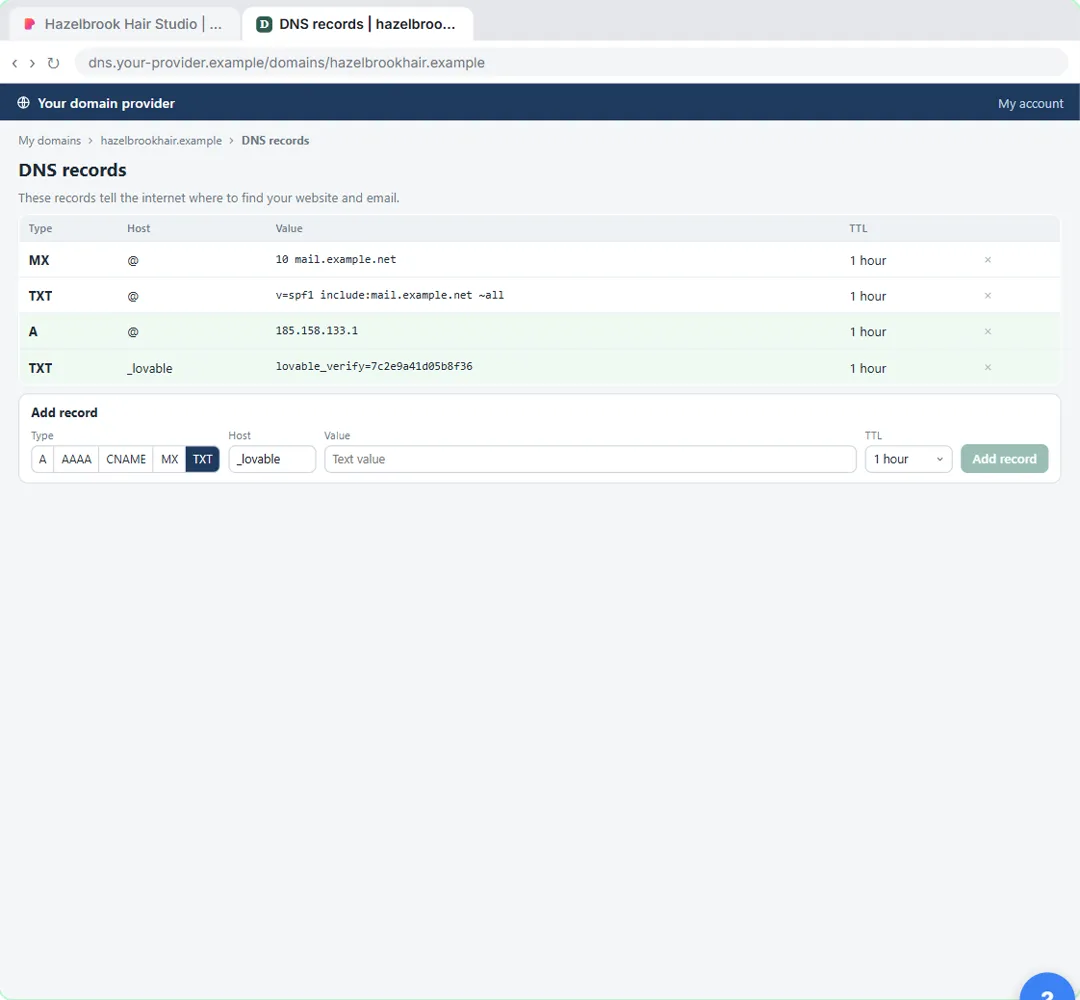Open hazelbrookhair.example breadcrumb
Image resolution: width=1080 pixels, height=1000 pixels.
[161, 140]
